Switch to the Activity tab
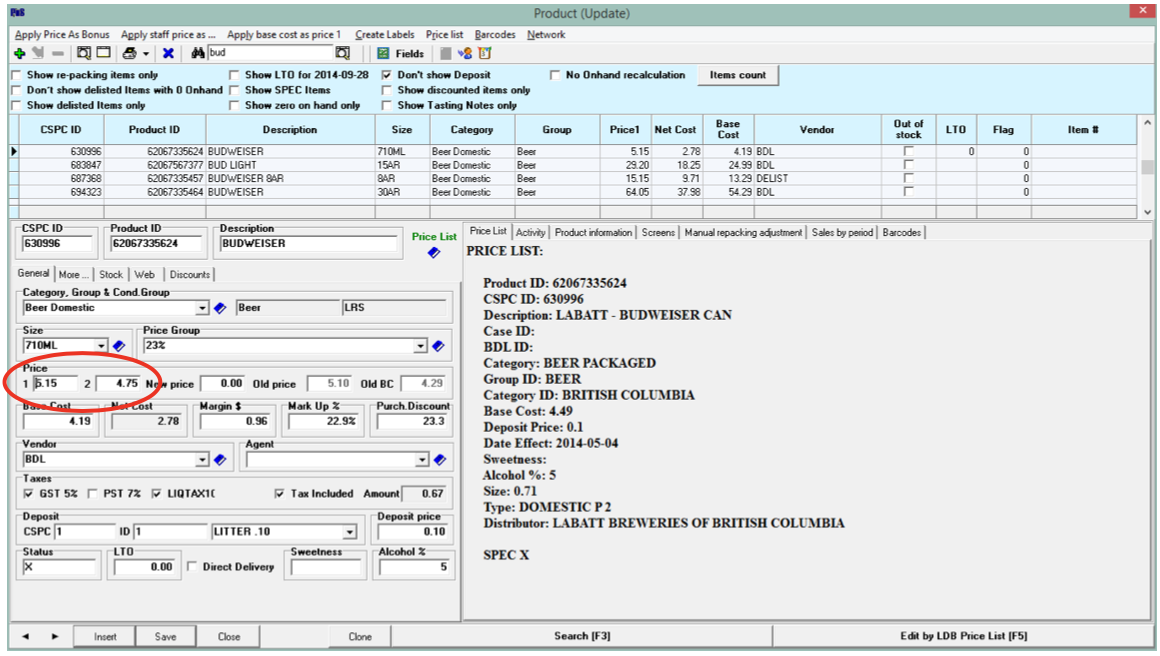Screen dimensions: 1160x656 (x=530, y=232)
